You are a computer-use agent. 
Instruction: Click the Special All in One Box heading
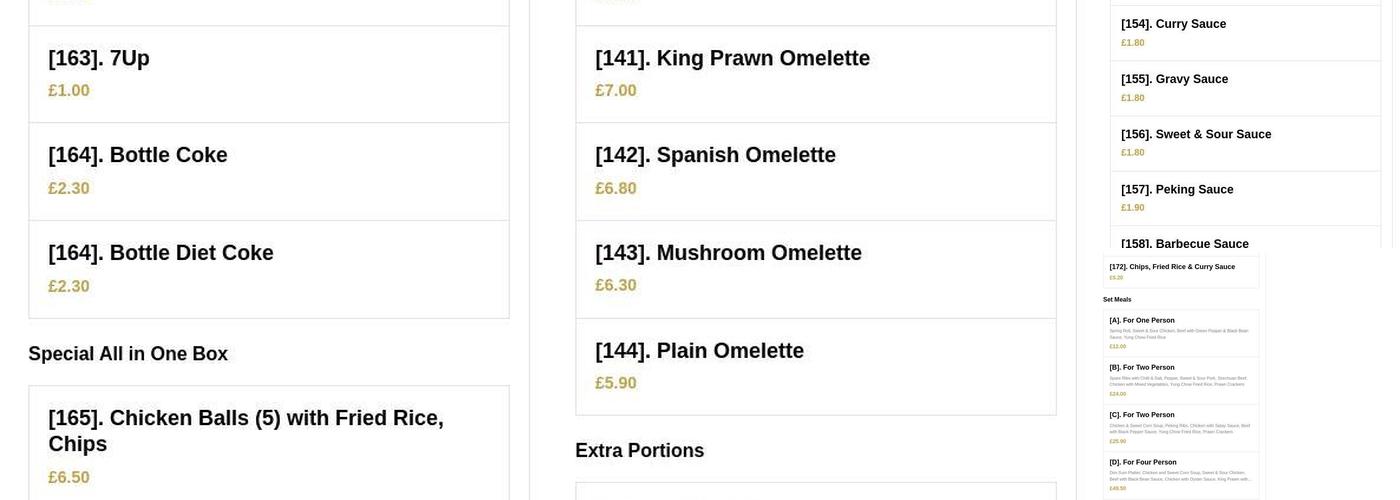(128, 354)
